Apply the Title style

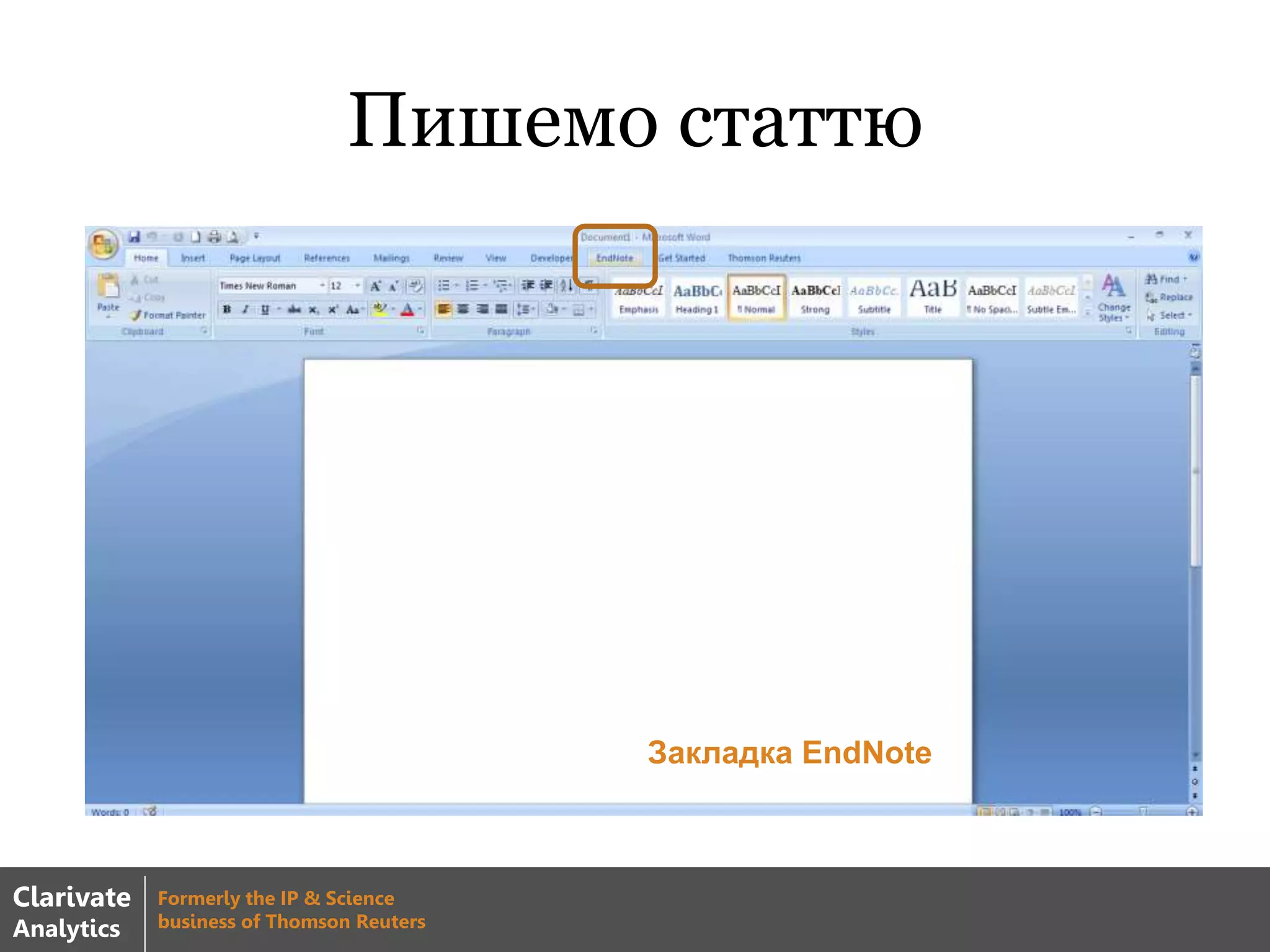pyautogui.click(x=933, y=299)
